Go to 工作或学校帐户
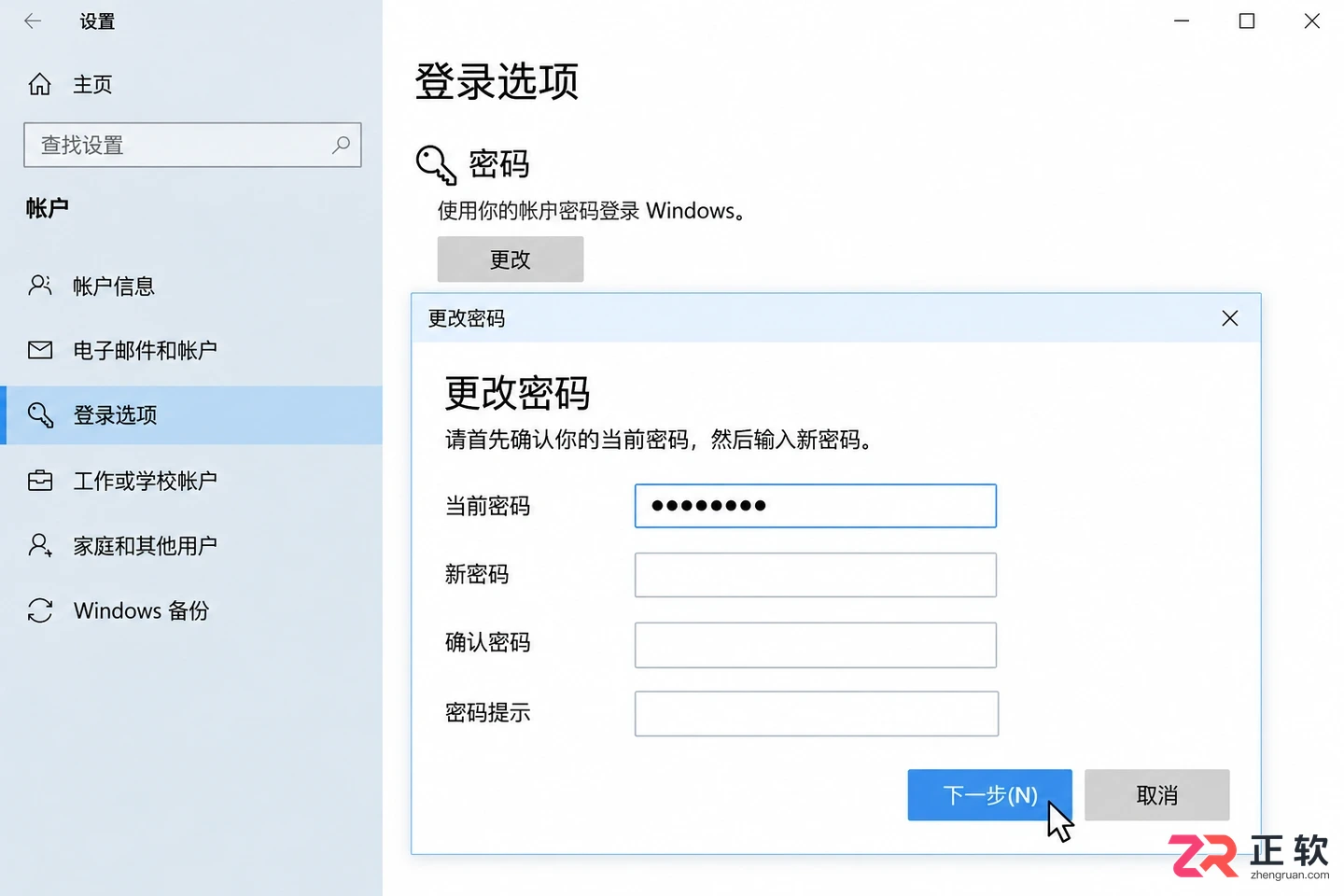Screen dimensions: 1344x896 coord(145,481)
